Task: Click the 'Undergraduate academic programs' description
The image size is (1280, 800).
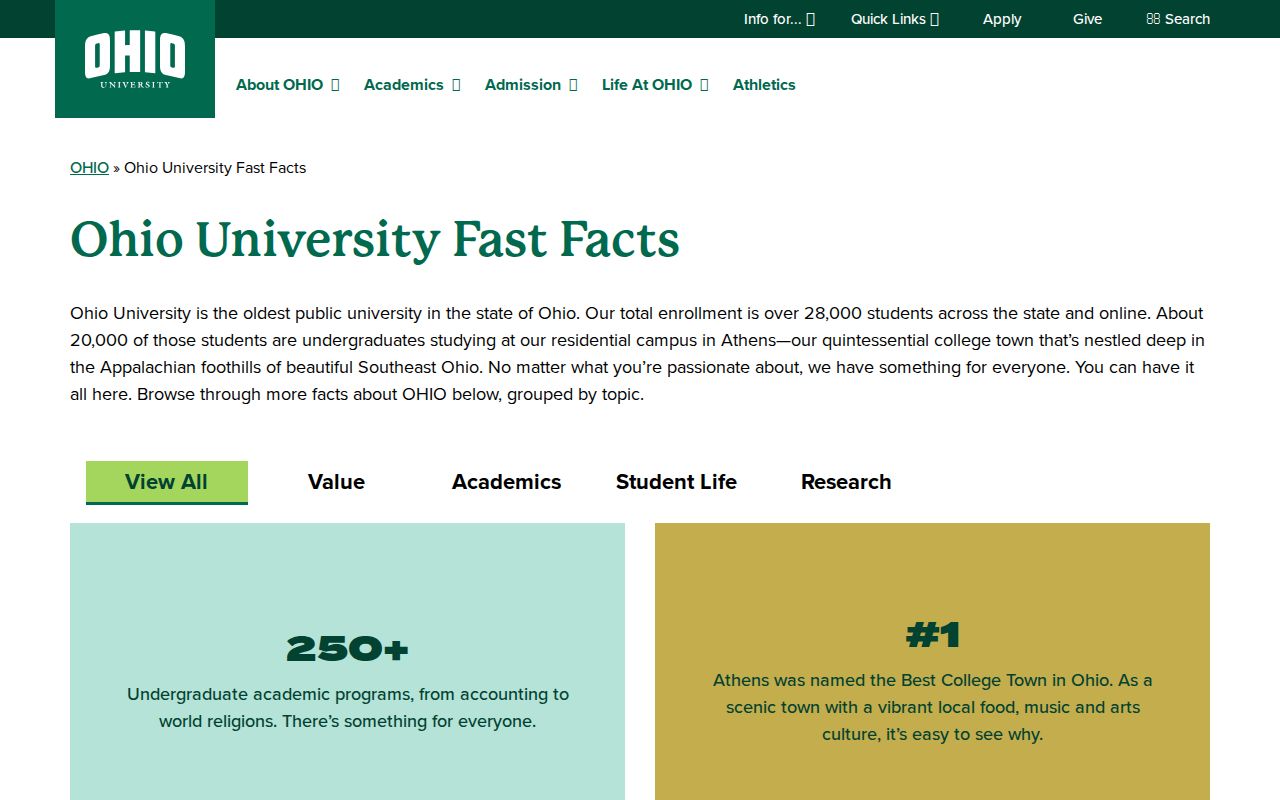Action: coord(348,707)
